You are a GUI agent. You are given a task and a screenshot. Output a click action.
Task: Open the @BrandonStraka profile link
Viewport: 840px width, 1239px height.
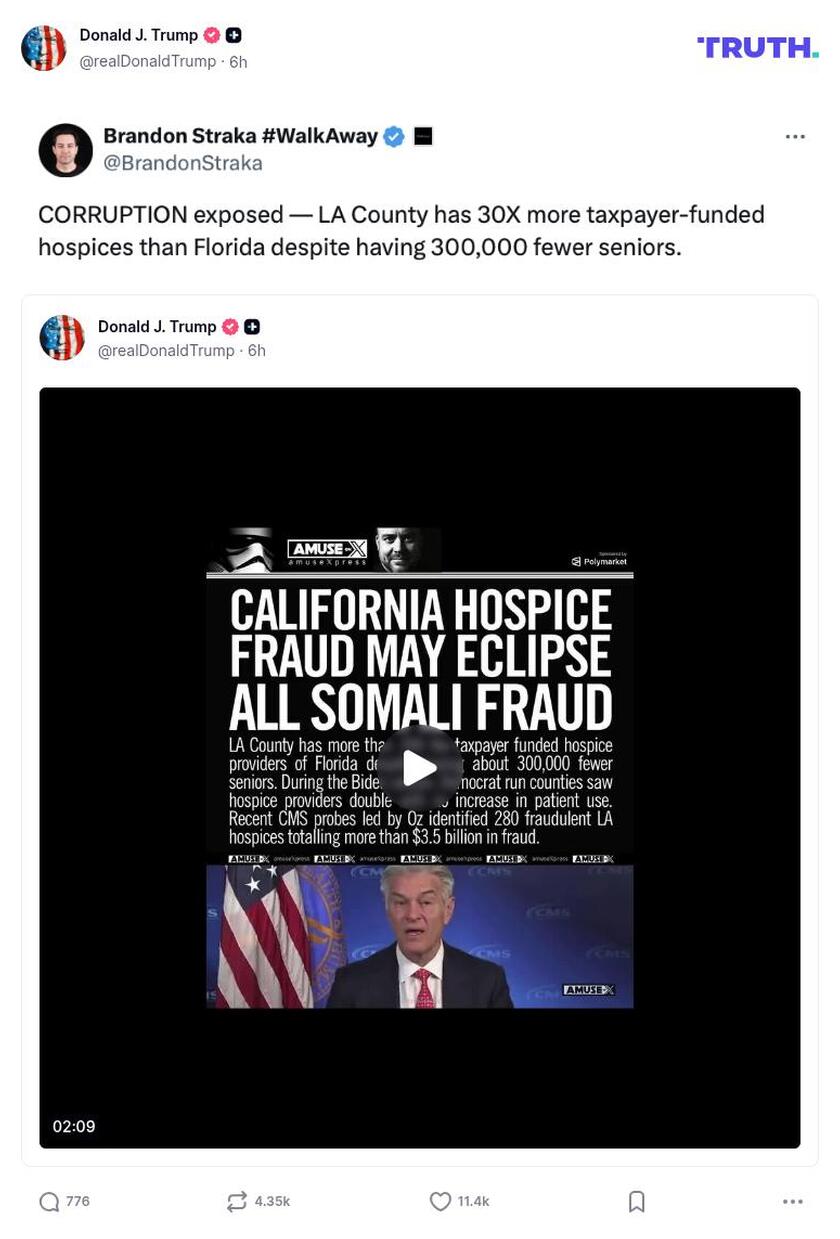point(172,162)
